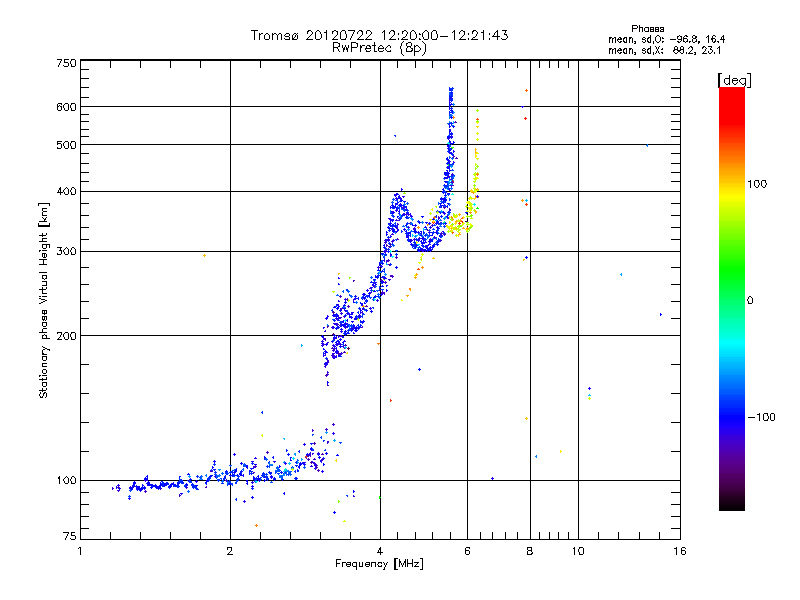Click the y-axis tick label '200'

pos(66,336)
